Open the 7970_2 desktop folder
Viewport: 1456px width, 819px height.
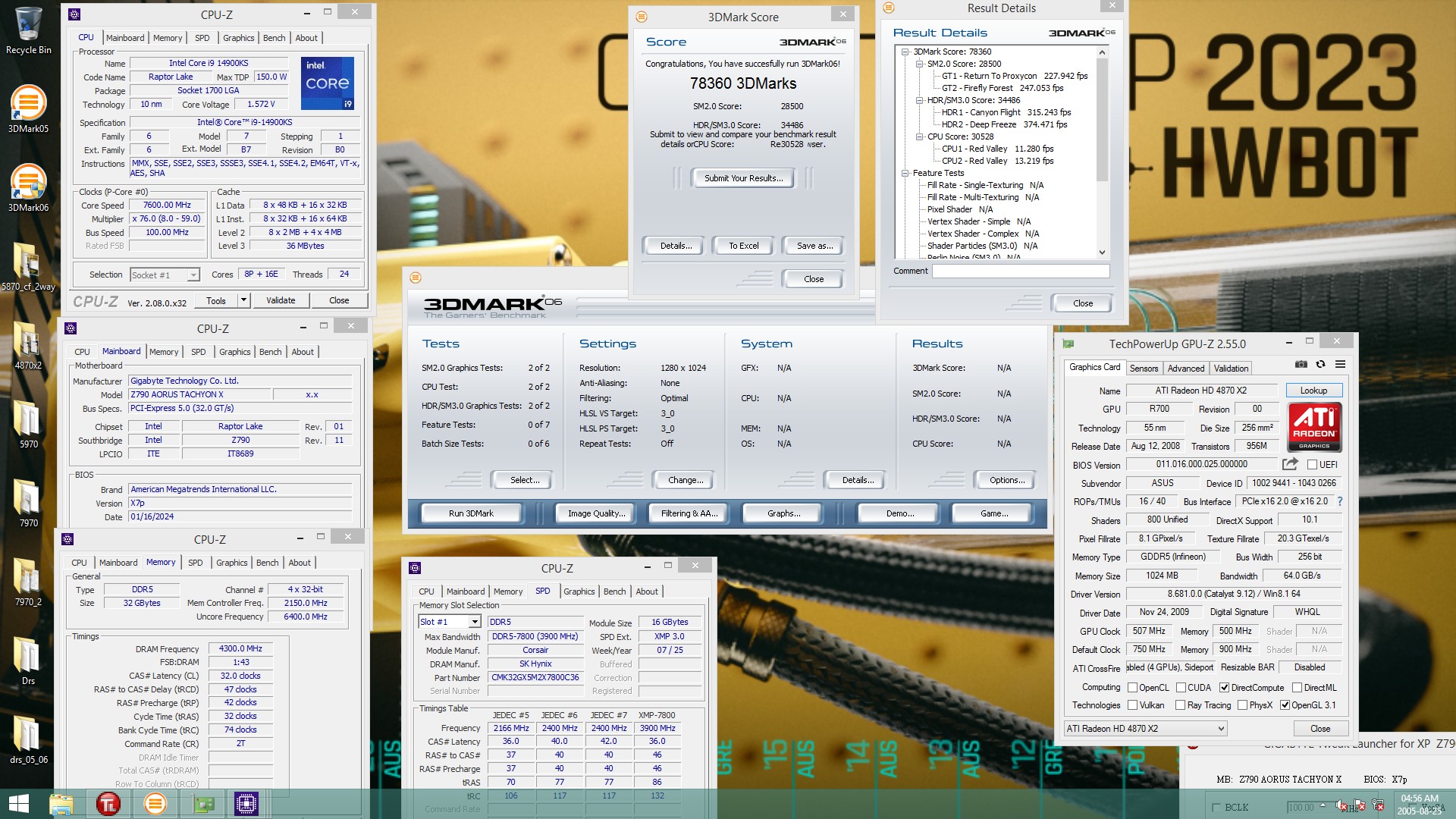pos(28,582)
